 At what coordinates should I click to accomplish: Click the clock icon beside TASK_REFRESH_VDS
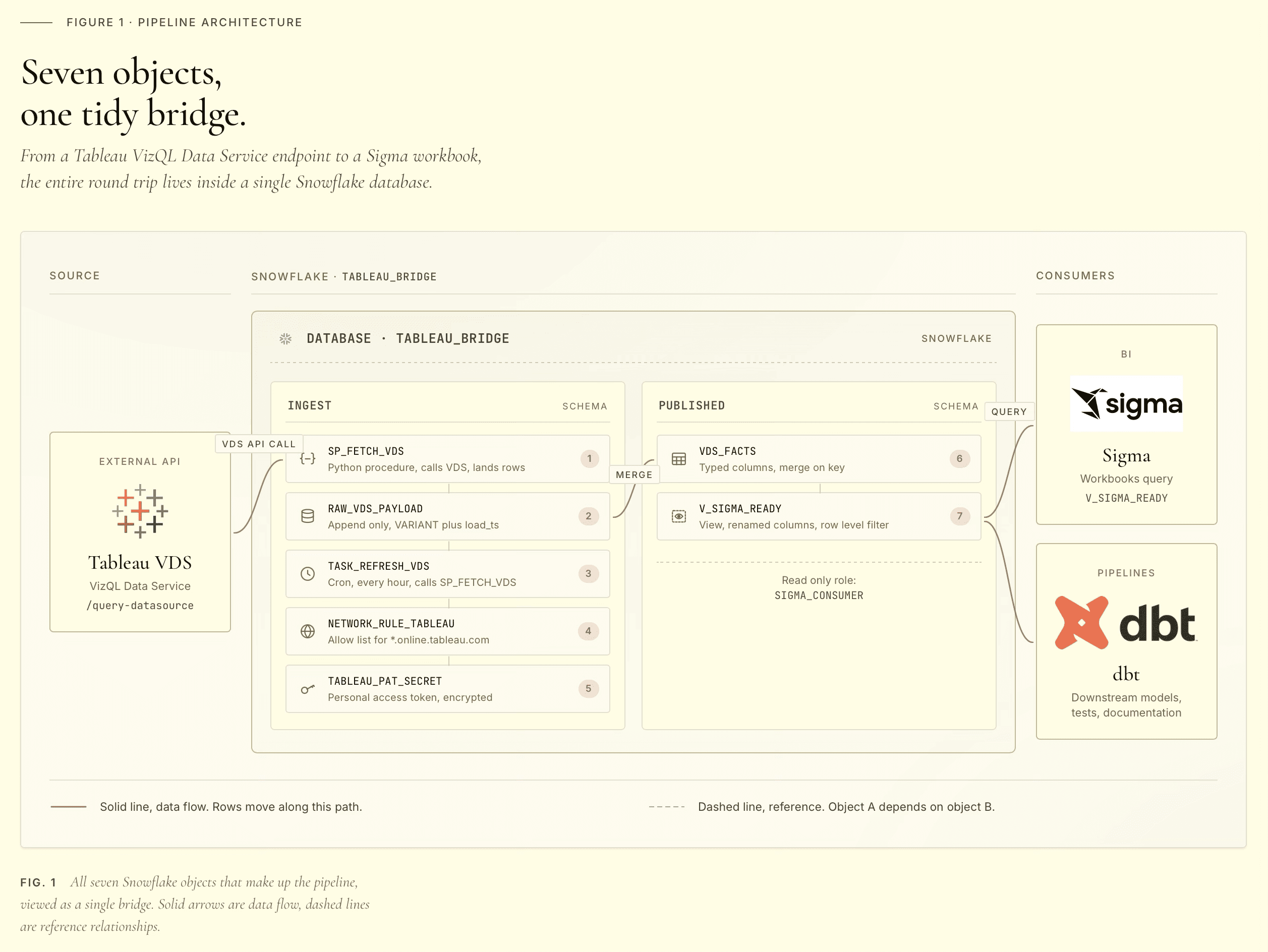pyautogui.click(x=308, y=574)
